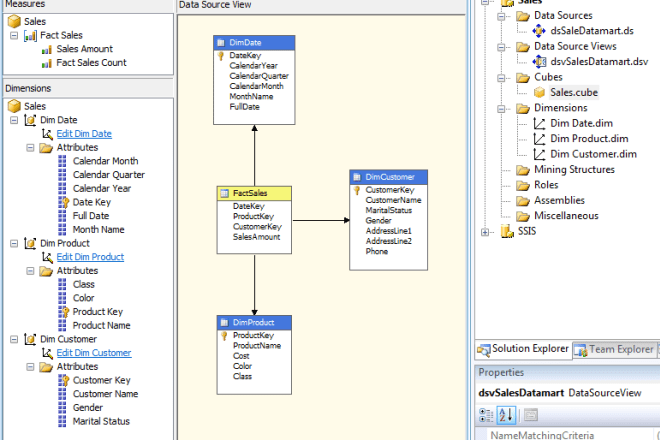Sort properties alphabetically with A-Z icon

[x=506, y=415]
